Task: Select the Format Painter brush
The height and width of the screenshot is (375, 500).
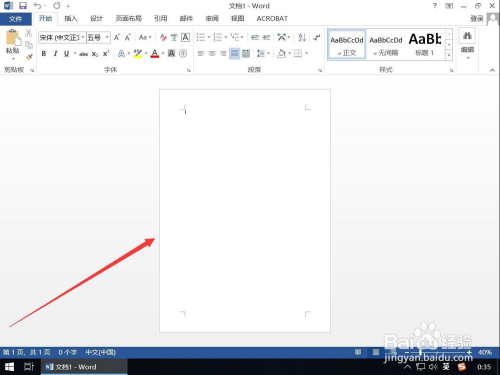Action: [x=29, y=57]
